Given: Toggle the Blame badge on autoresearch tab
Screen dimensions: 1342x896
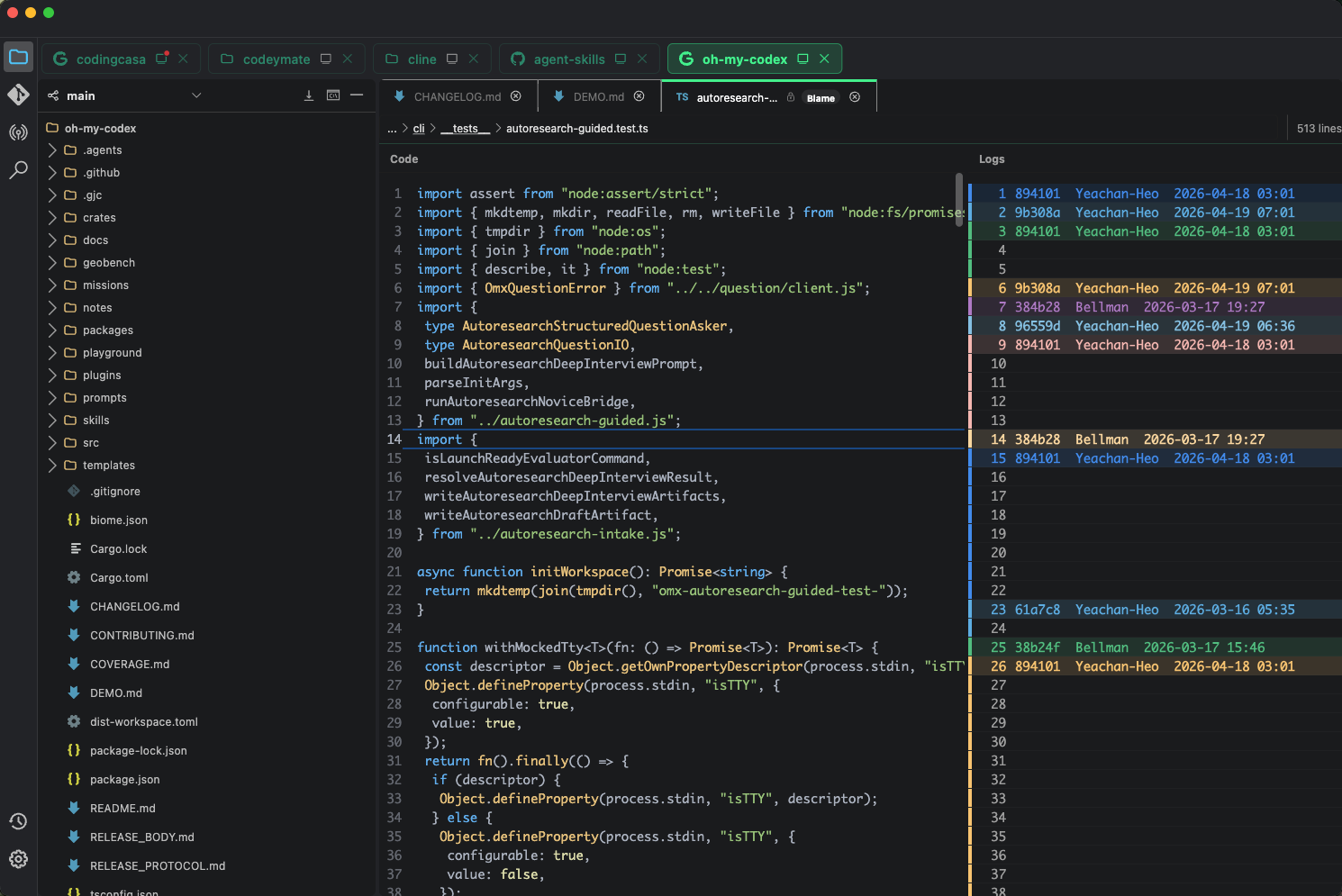Looking at the screenshot, I should [x=821, y=98].
